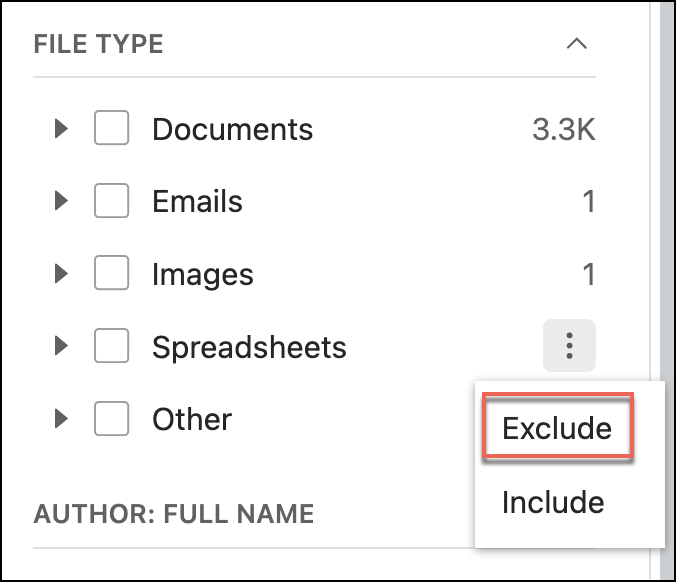The width and height of the screenshot is (676, 582).
Task: Click the Emails label
Action: pyautogui.click(x=197, y=201)
